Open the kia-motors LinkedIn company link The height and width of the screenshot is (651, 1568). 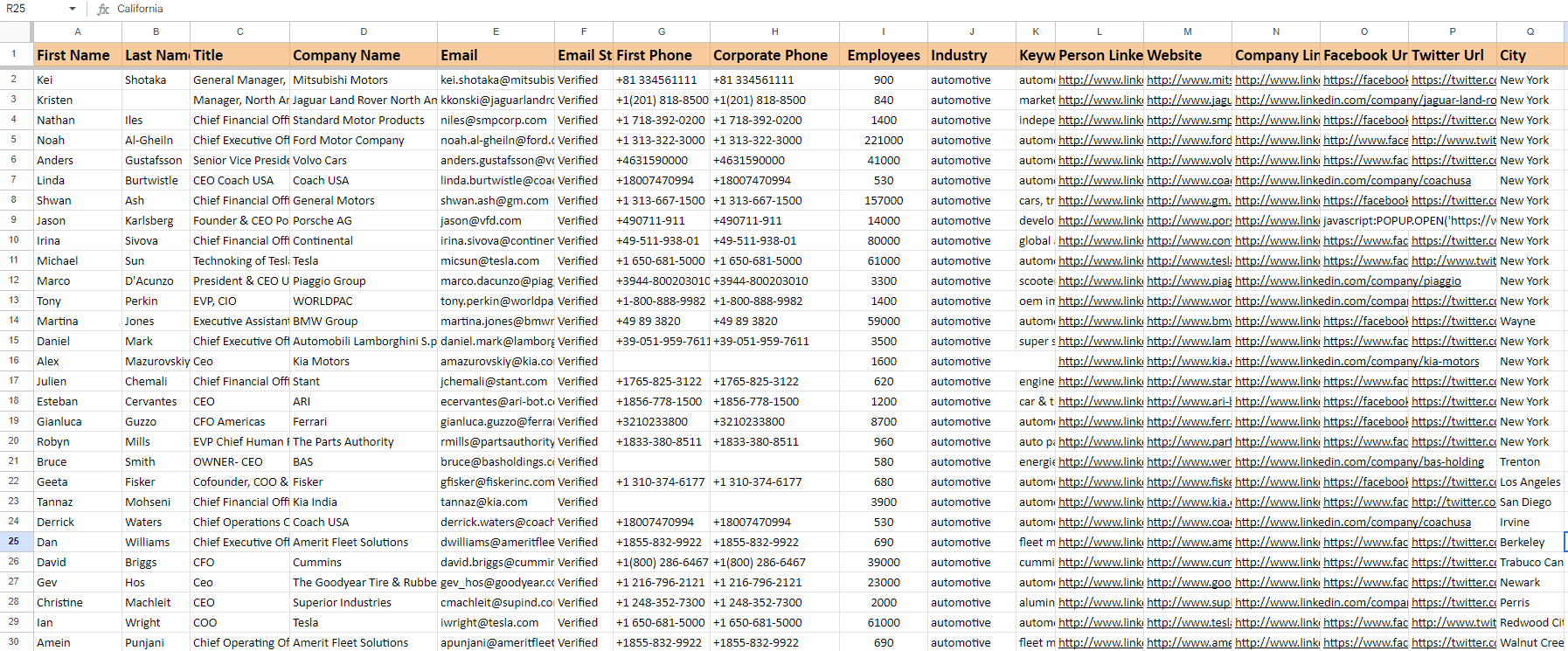coord(1357,361)
